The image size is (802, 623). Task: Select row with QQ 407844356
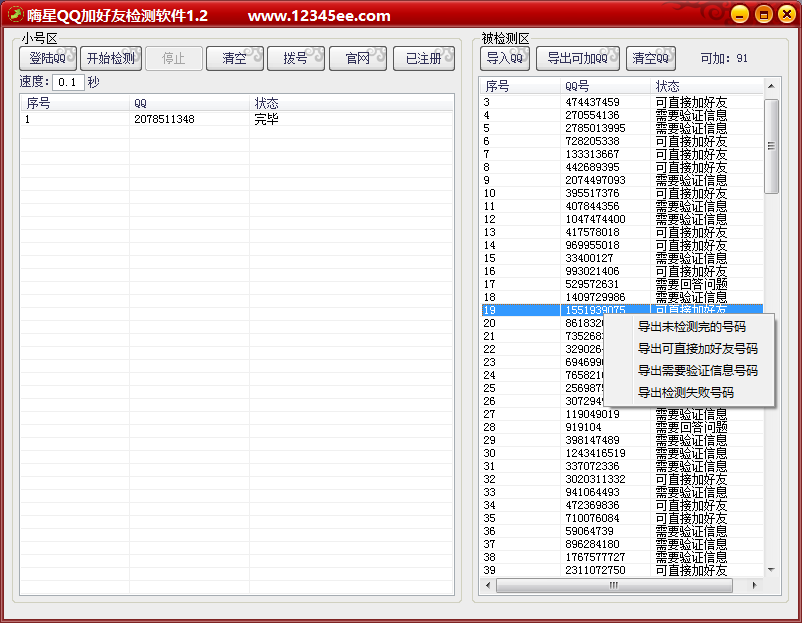click(x=622, y=206)
